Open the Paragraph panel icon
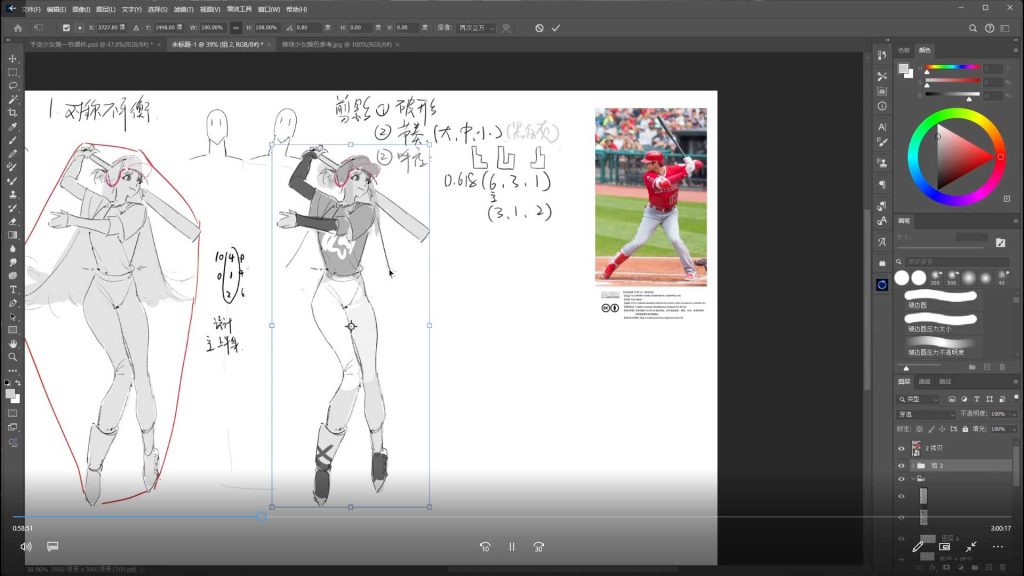This screenshot has width=1024, height=576. (x=882, y=185)
